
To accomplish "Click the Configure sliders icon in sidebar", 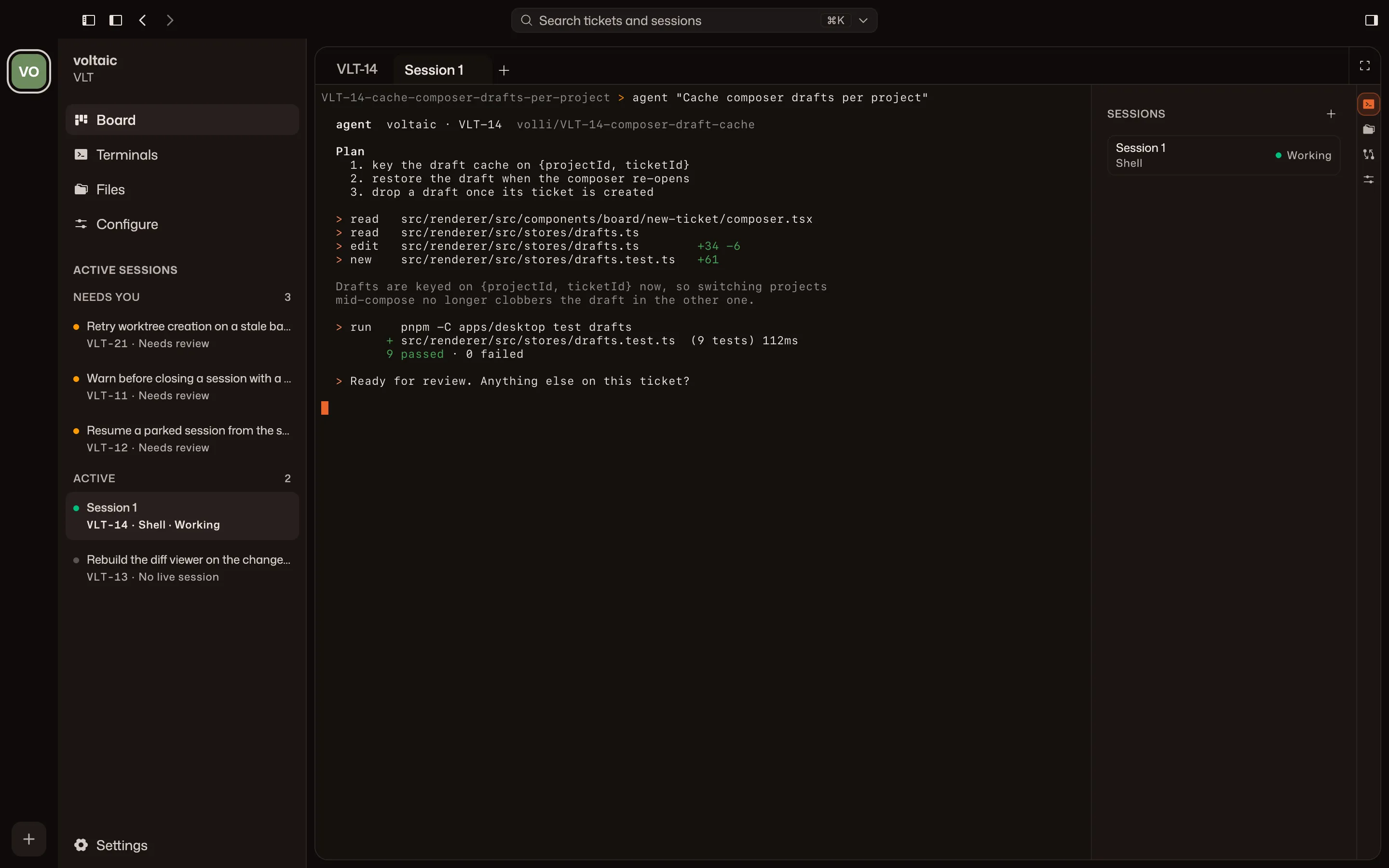I will tap(81, 224).
